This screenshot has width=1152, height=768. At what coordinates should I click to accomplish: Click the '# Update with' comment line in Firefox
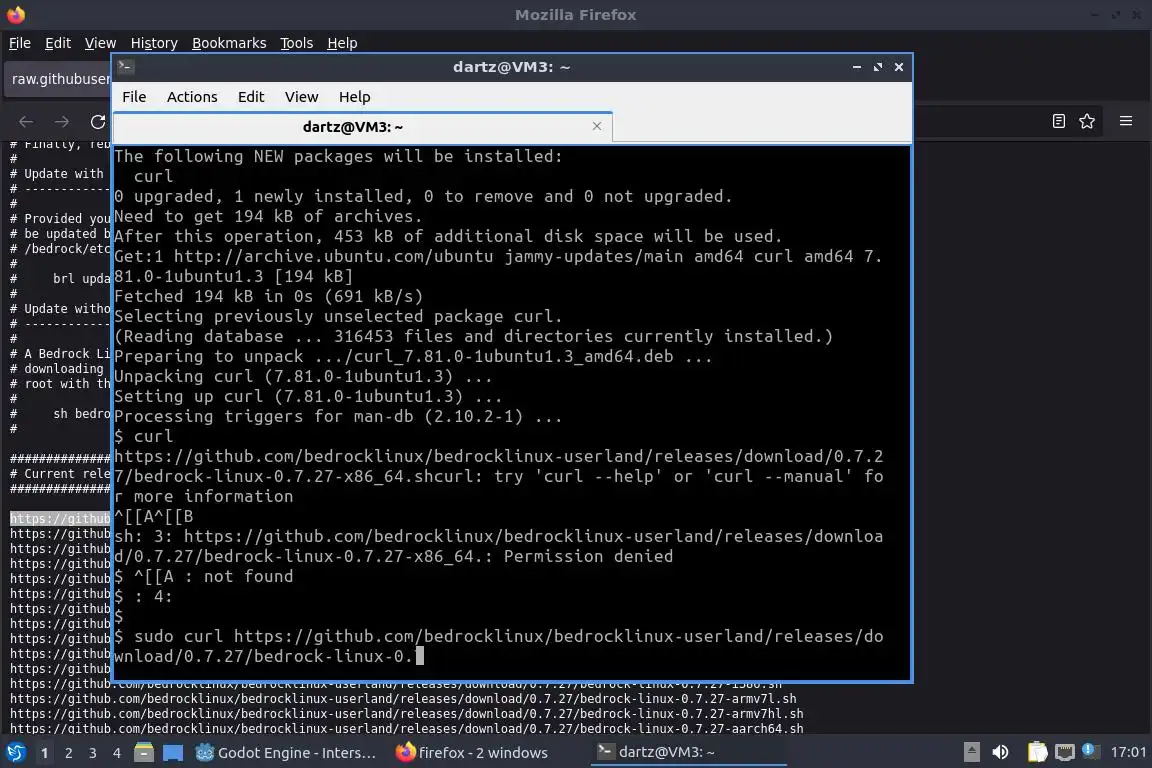(x=57, y=174)
